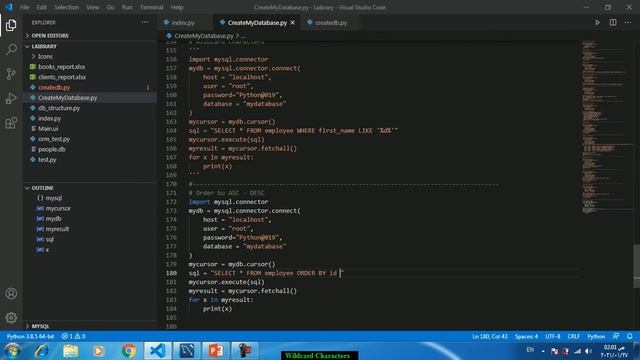Open the Edit menu
The image size is (640, 360).
pos(42,7)
